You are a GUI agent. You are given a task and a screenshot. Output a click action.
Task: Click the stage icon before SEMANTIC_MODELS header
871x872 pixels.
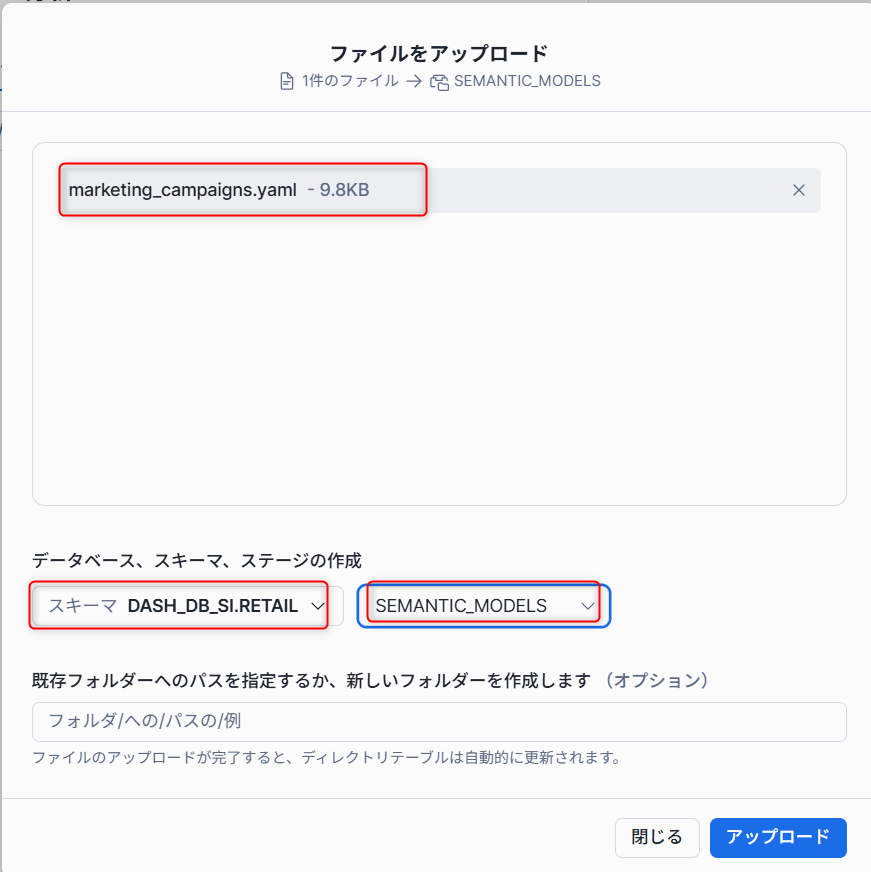[x=439, y=82]
